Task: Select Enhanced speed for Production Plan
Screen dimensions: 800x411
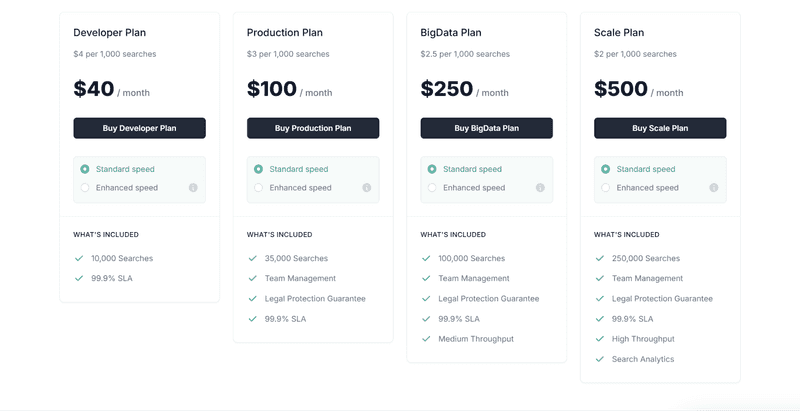Action: coord(258,188)
